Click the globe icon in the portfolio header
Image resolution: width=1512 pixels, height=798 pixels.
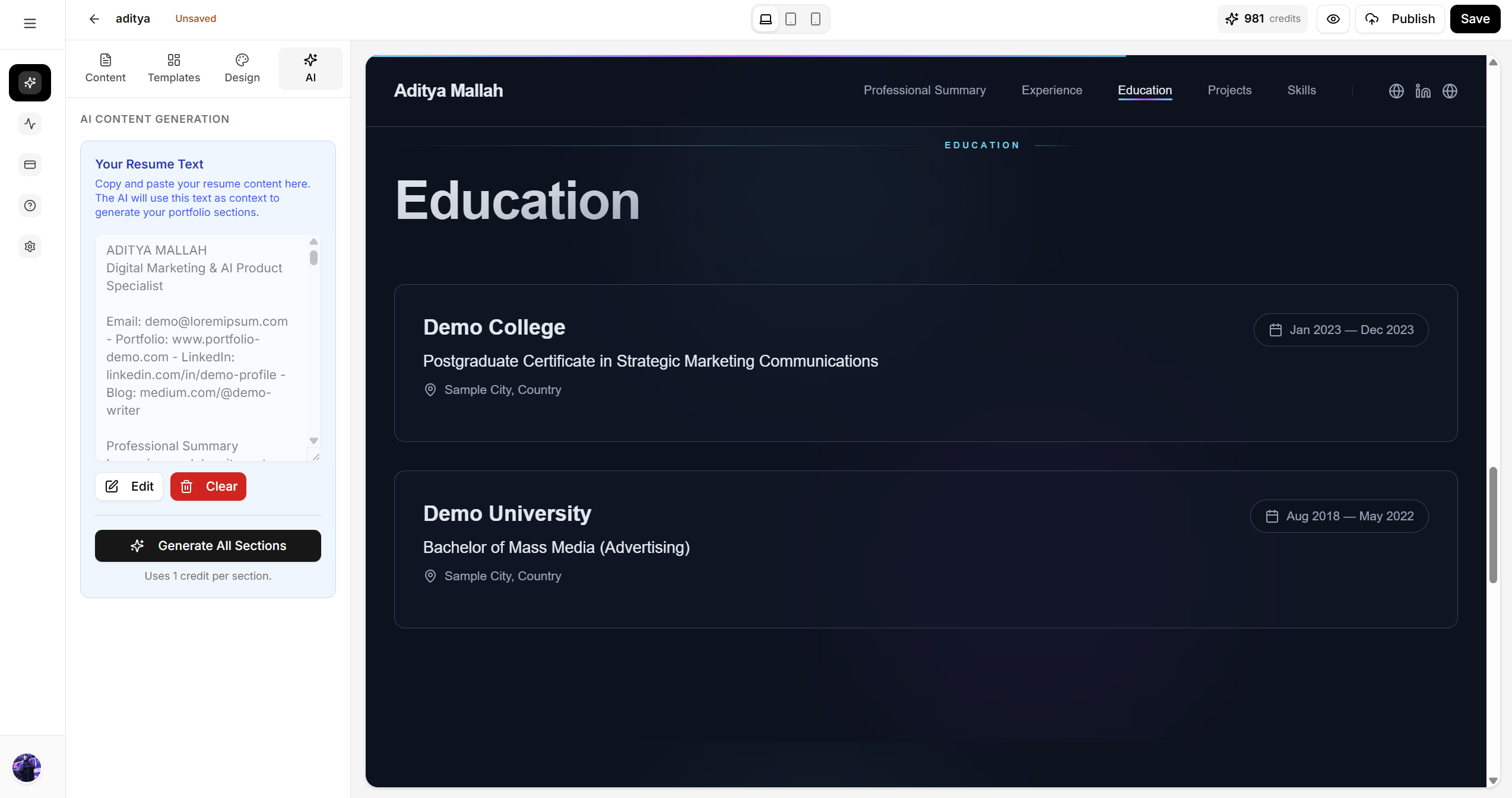tap(1396, 91)
